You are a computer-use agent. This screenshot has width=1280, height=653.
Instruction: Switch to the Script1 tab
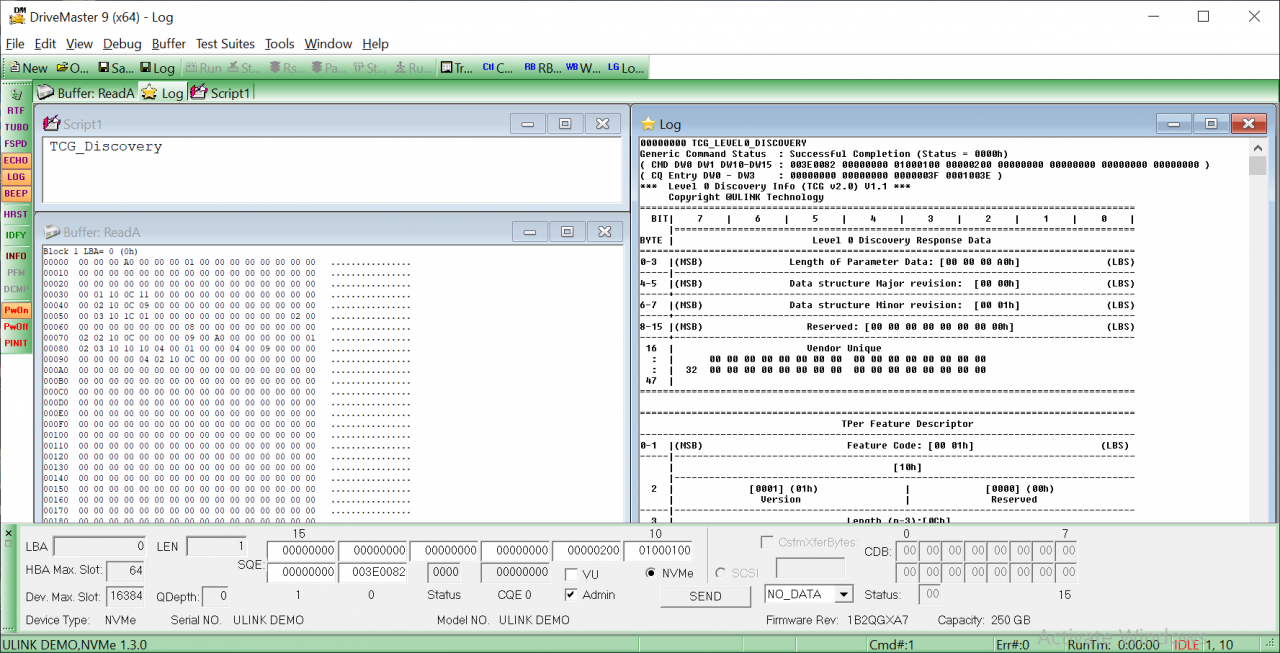coord(221,93)
